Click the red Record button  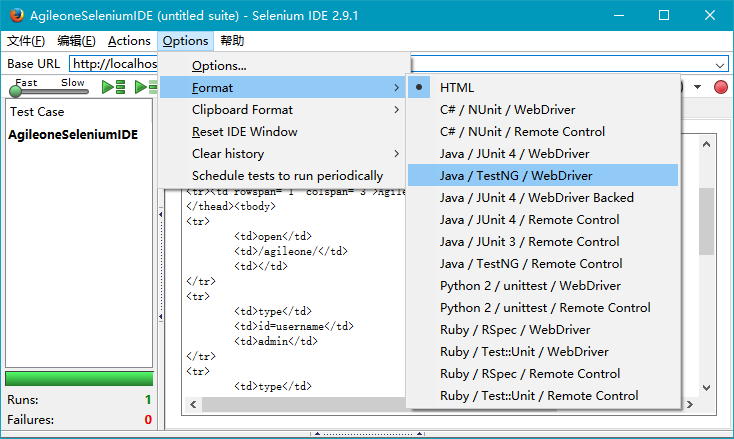(720, 87)
